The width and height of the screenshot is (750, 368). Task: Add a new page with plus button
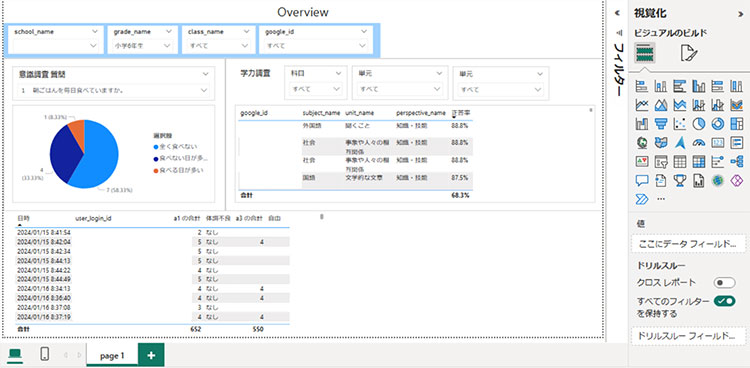pos(151,356)
